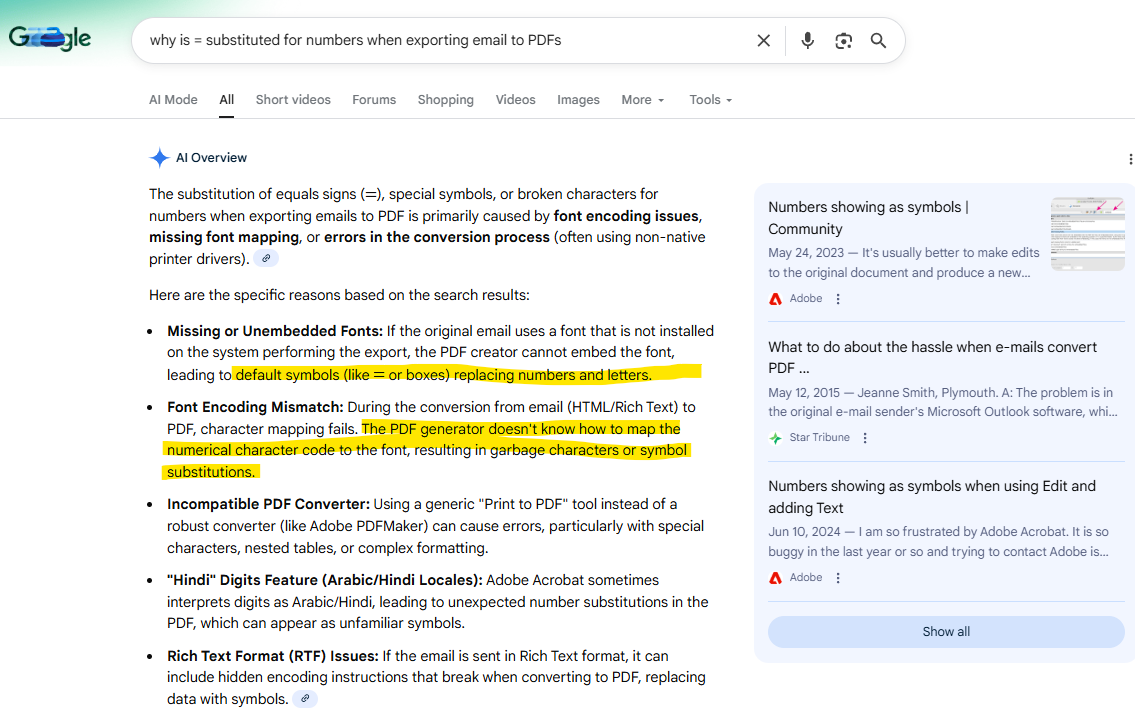Expand the Tools dropdown
This screenshot has width=1135, height=712.
(710, 100)
